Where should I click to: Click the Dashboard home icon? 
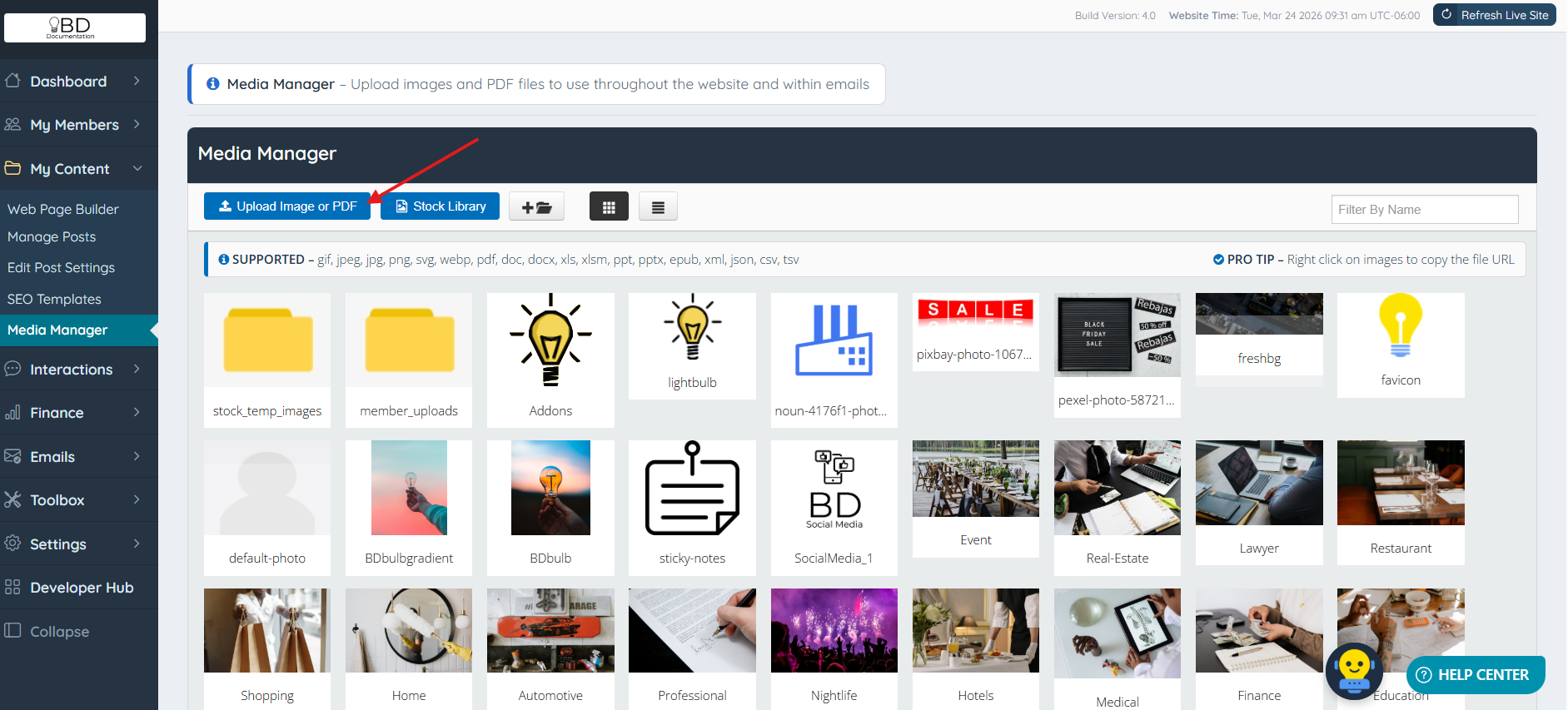coord(12,81)
